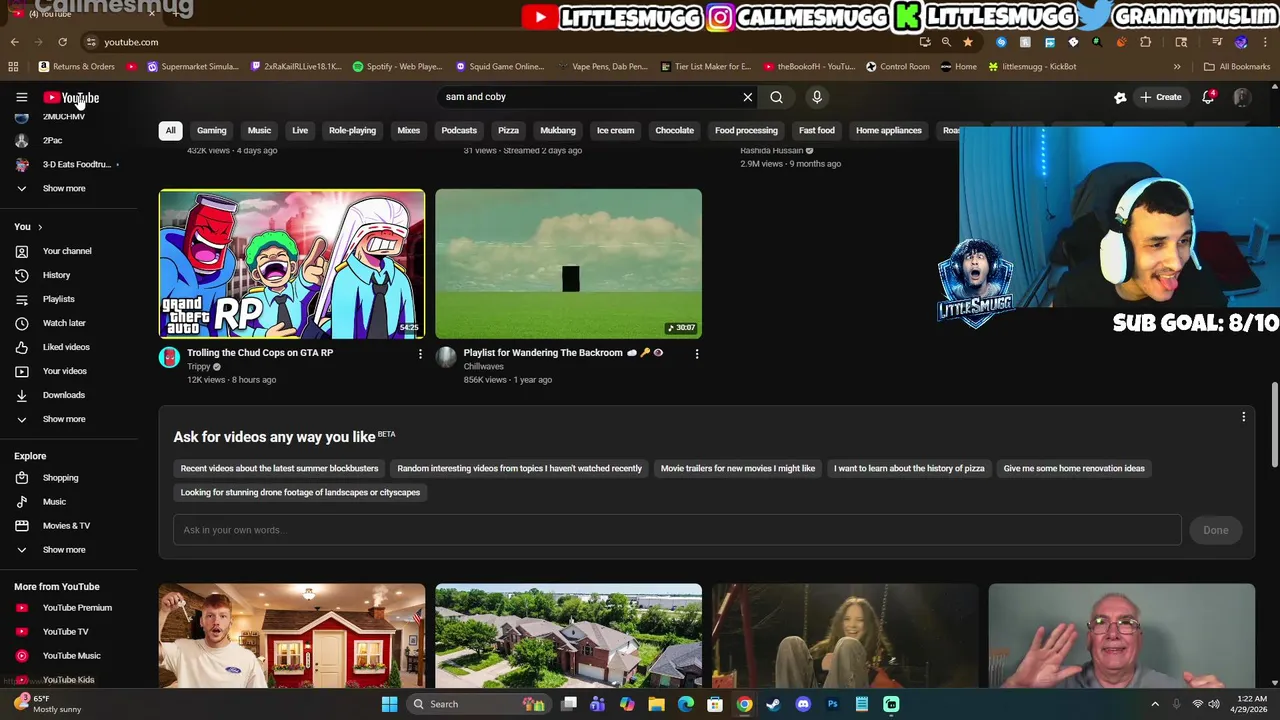Start voice search with microphone icon
This screenshot has height=720, width=1280.
tap(817, 97)
